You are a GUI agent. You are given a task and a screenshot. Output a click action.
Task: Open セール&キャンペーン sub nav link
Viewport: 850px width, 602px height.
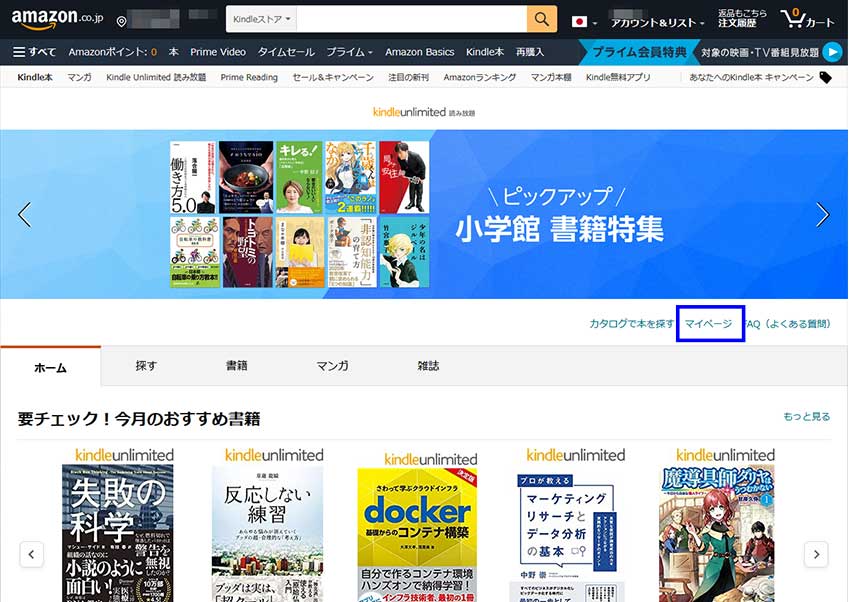pos(333,77)
